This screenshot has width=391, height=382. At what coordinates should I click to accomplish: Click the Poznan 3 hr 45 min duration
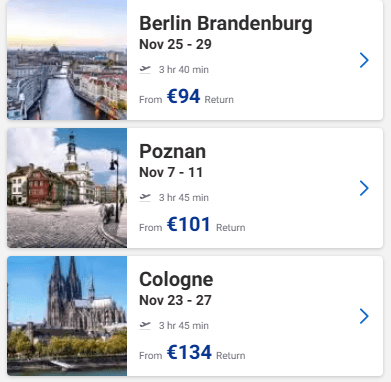pyautogui.click(x=184, y=198)
